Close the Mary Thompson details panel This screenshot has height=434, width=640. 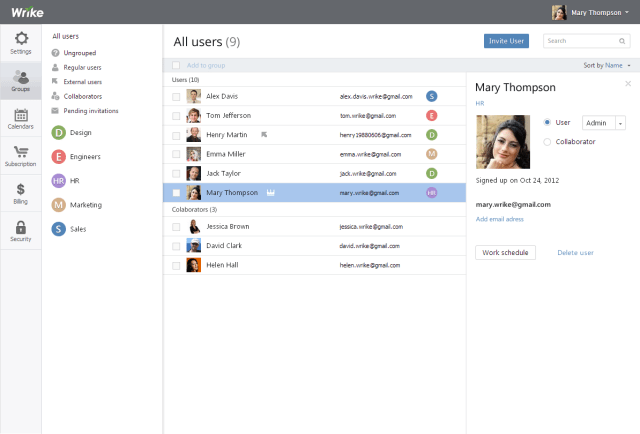(628, 84)
